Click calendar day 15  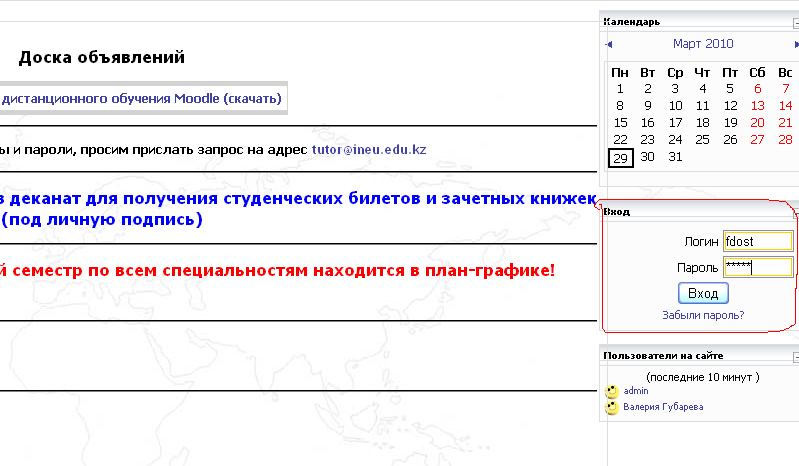click(620, 123)
